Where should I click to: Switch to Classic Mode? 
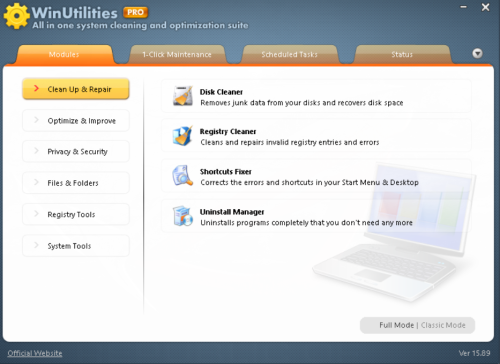443,325
